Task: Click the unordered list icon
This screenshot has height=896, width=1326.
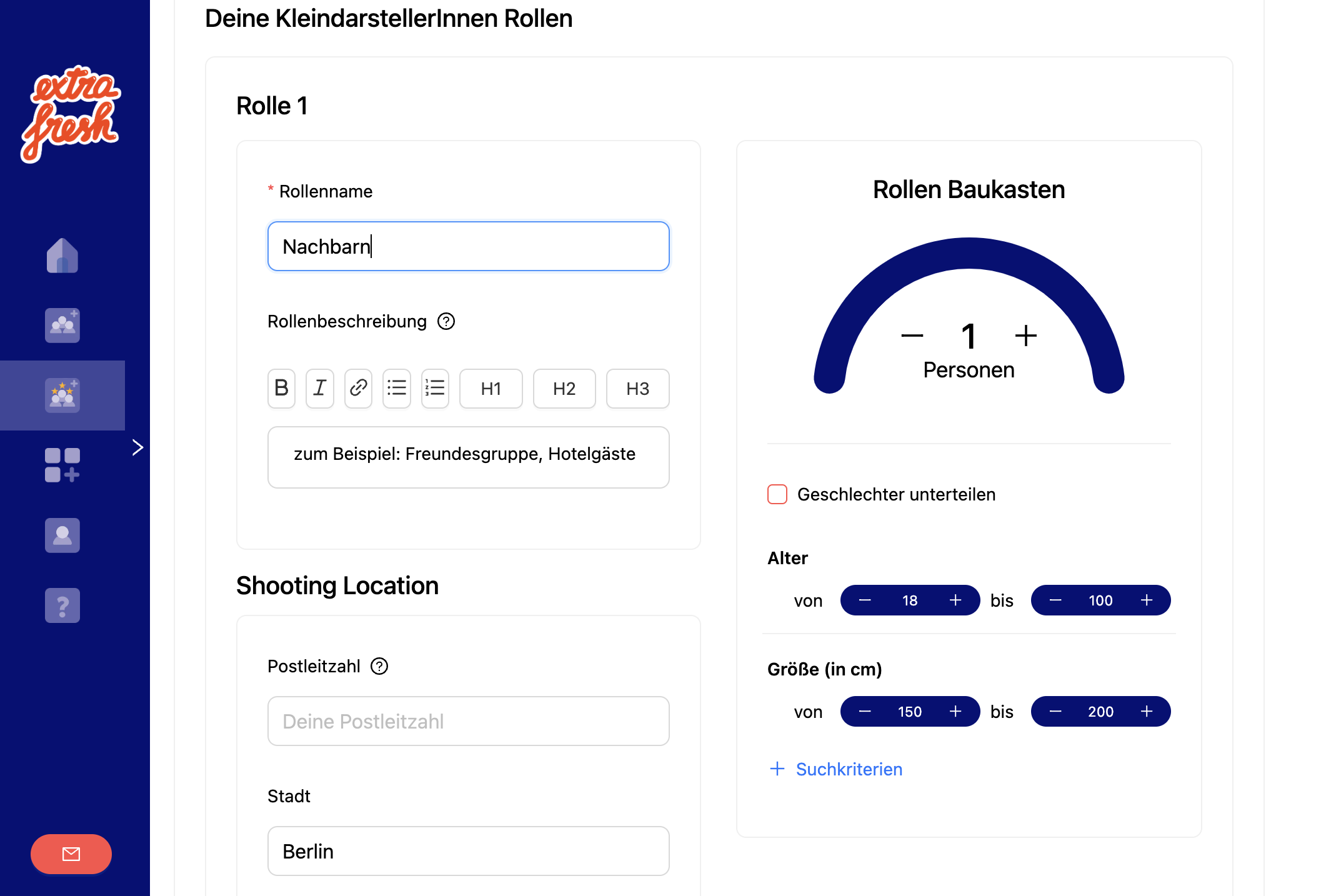Action: 397,388
